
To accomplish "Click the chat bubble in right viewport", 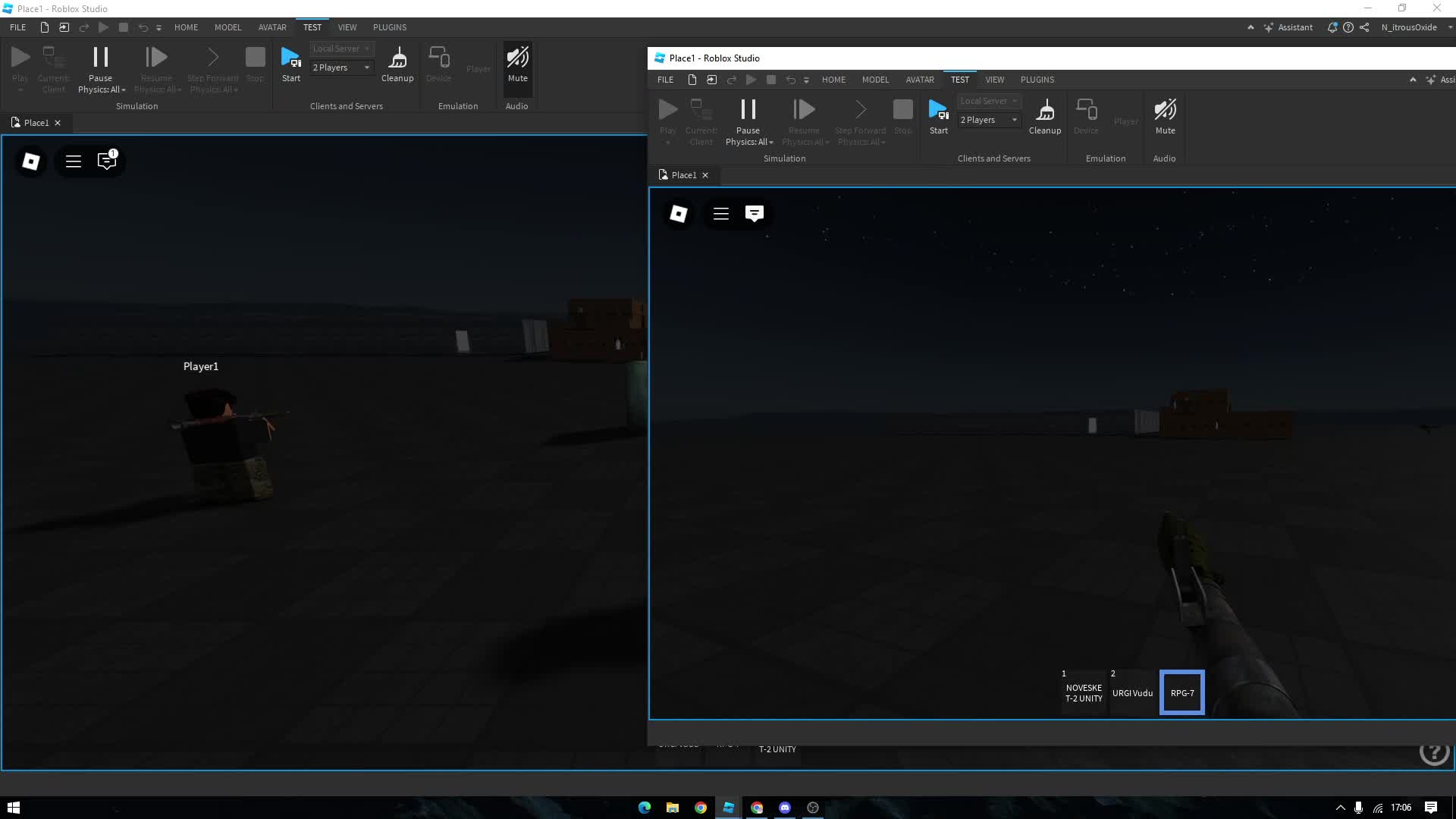I will [x=754, y=214].
